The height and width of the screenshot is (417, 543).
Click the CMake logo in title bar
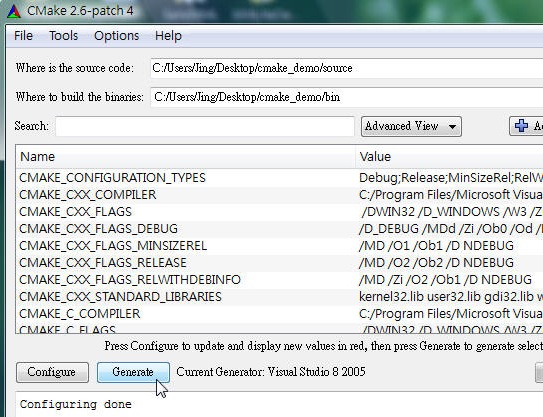[14, 11]
